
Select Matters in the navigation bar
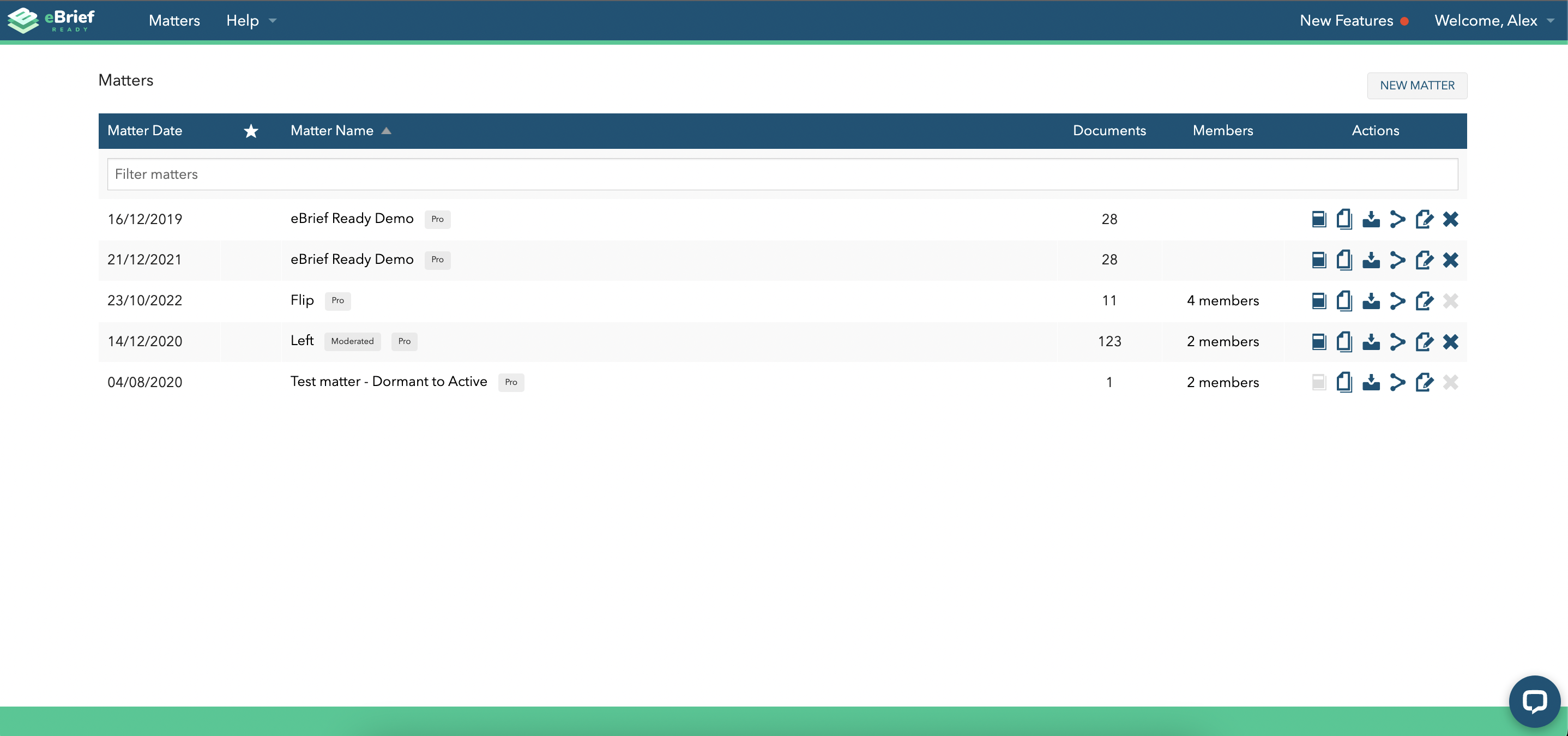pyautogui.click(x=174, y=20)
